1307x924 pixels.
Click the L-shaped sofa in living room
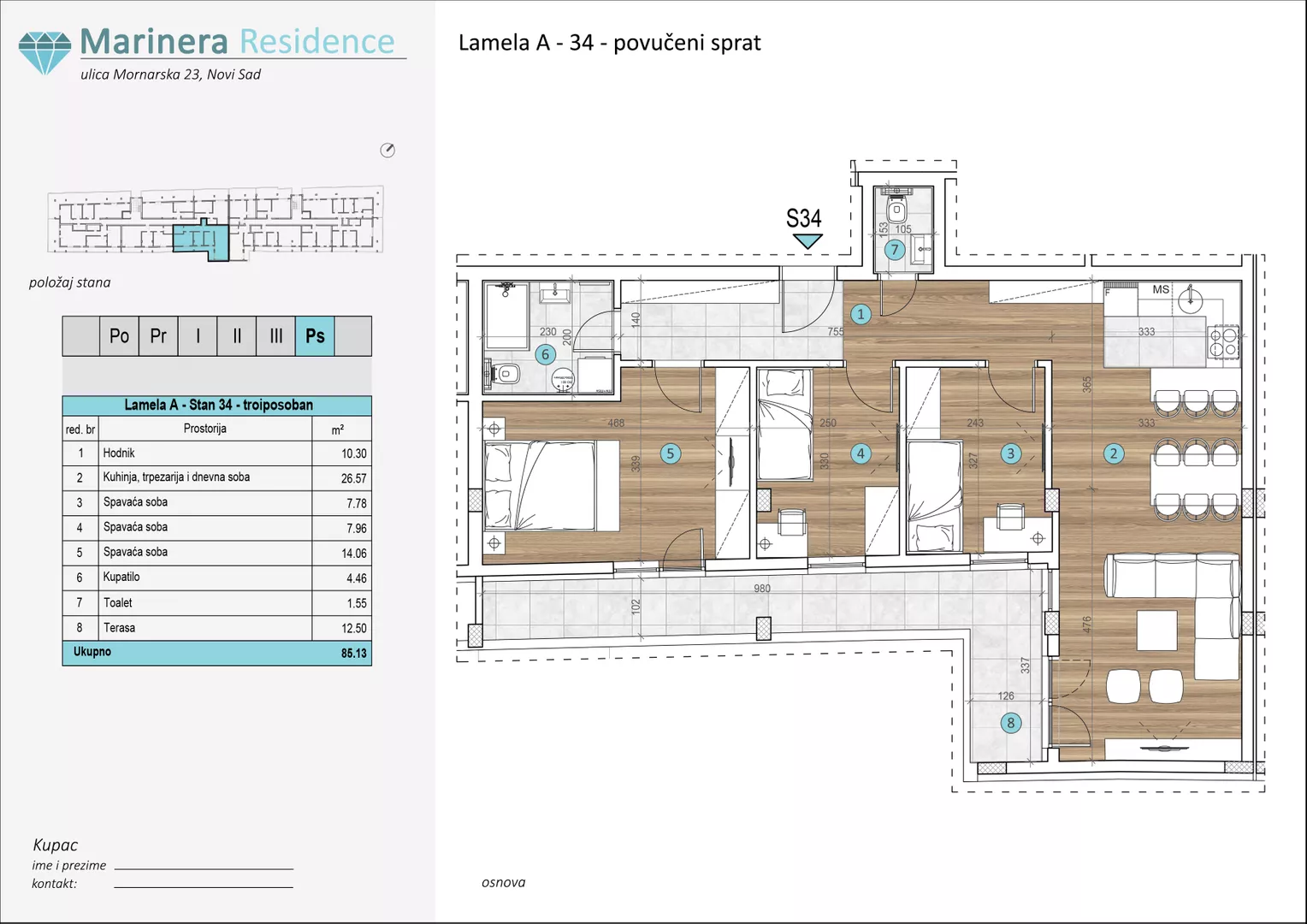click(x=1173, y=616)
